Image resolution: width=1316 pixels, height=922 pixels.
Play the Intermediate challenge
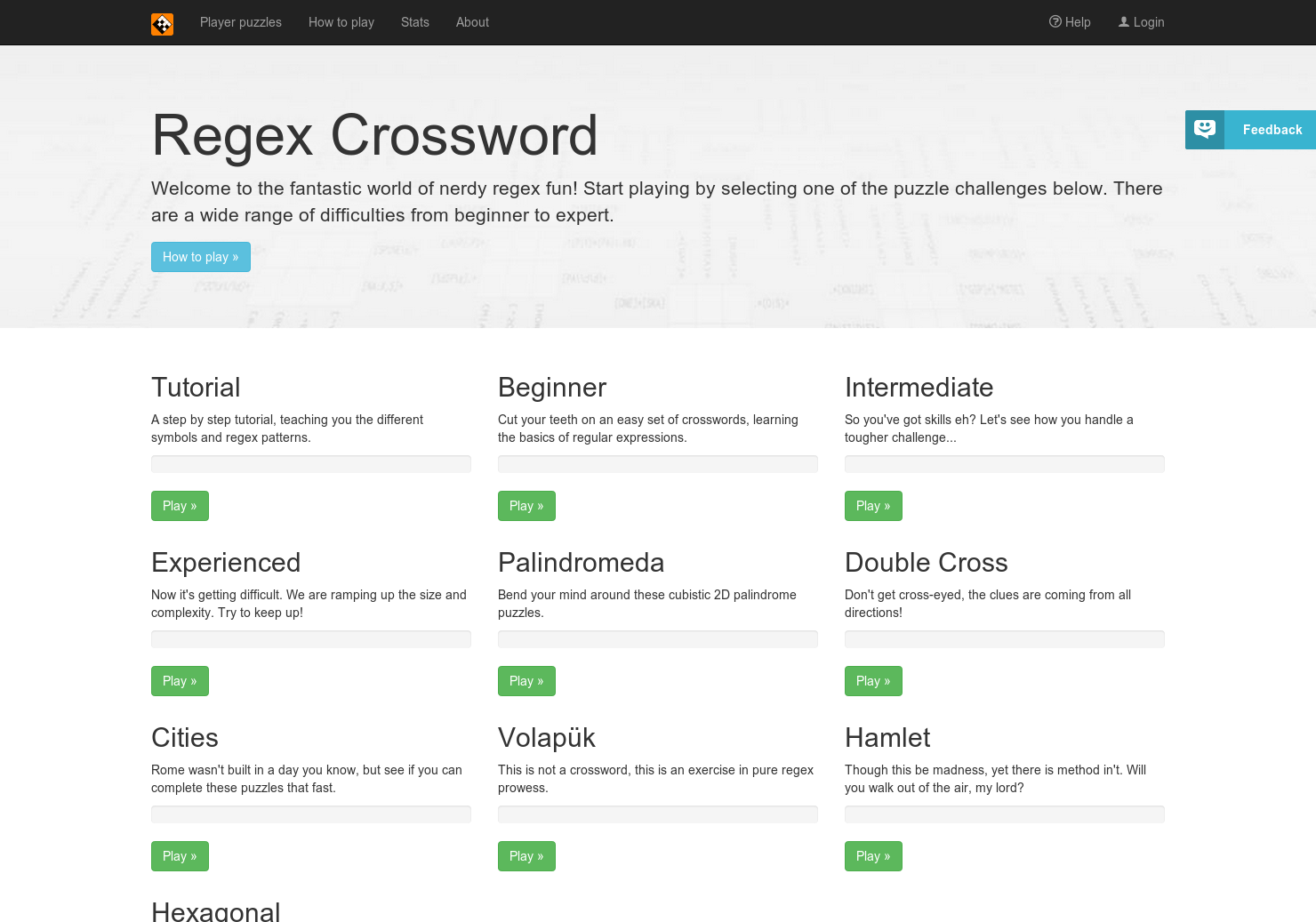(x=872, y=505)
